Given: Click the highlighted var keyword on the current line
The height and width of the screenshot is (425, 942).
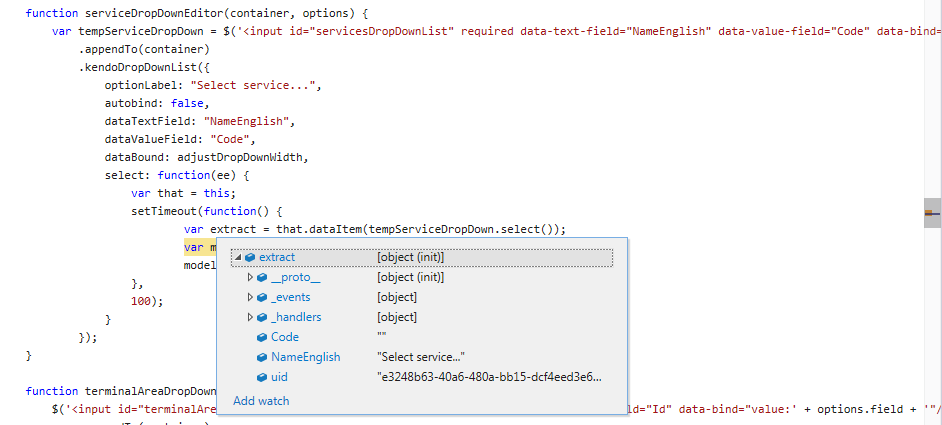Looking at the screenshot, I should pyautogui.click(x=192, y=247).
